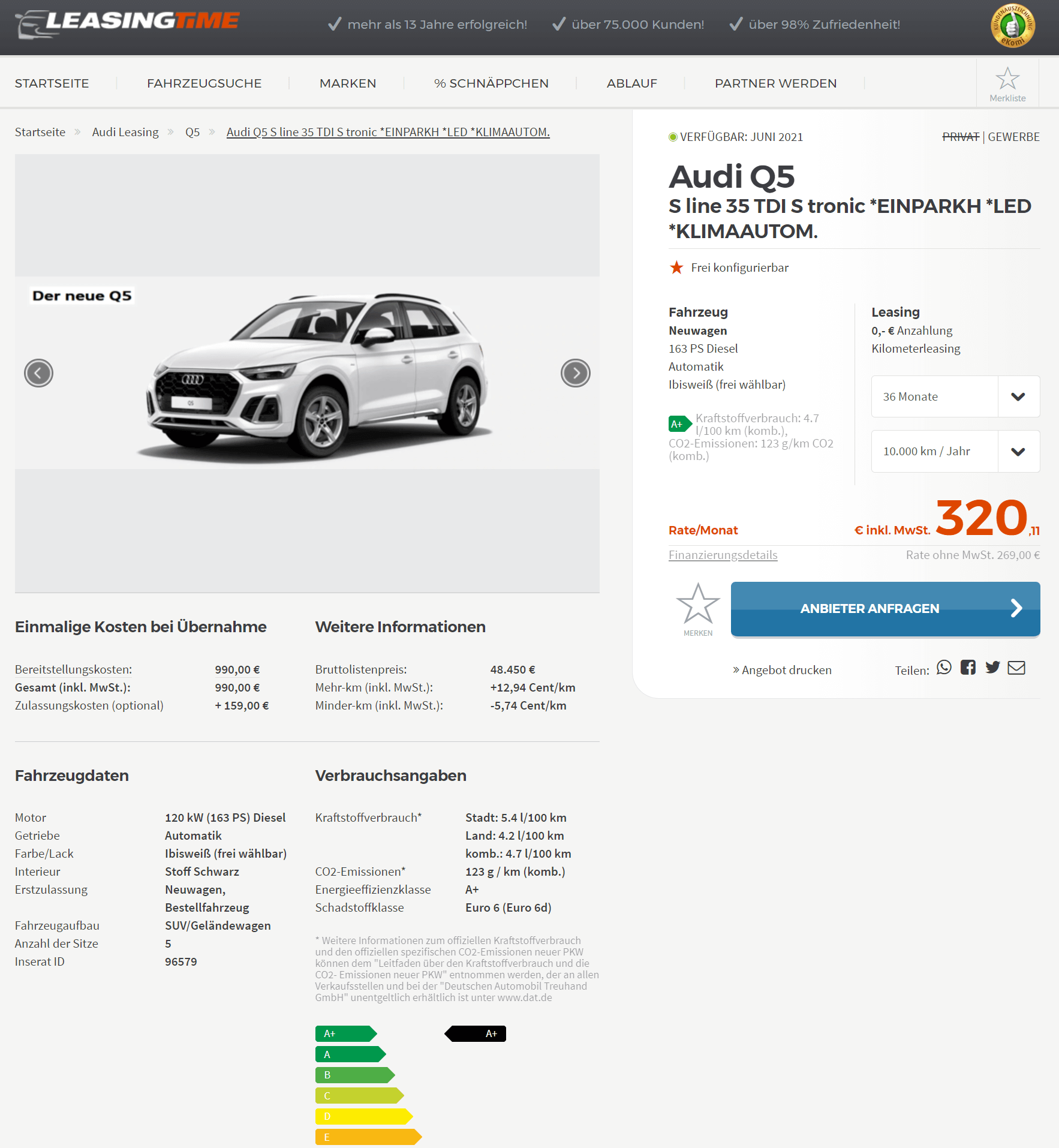The width and height of the screenshot is (1059, 1148).
Task: Open the 10.000 km / Jahr dropdown
Action: click(955, 451)
